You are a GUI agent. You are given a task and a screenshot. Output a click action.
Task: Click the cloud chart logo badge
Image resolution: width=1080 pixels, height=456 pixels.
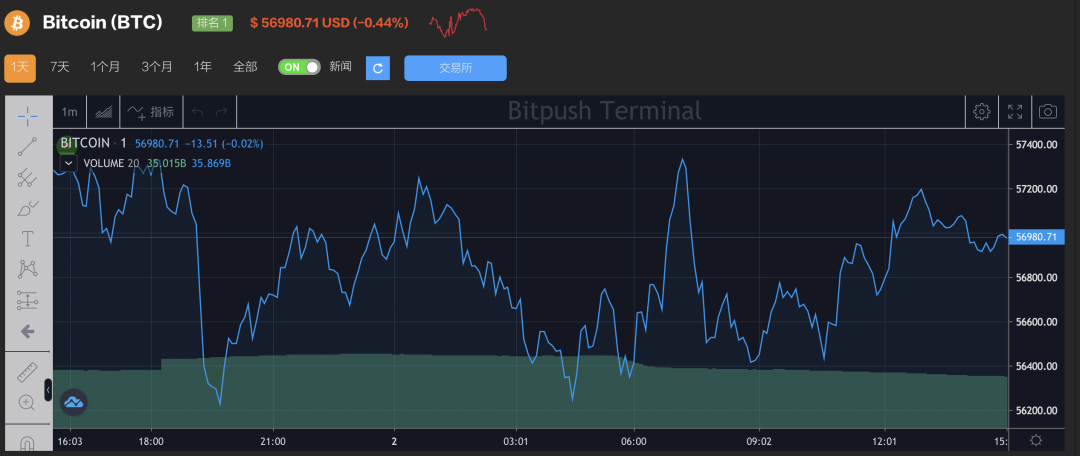(x=73, y=402)
